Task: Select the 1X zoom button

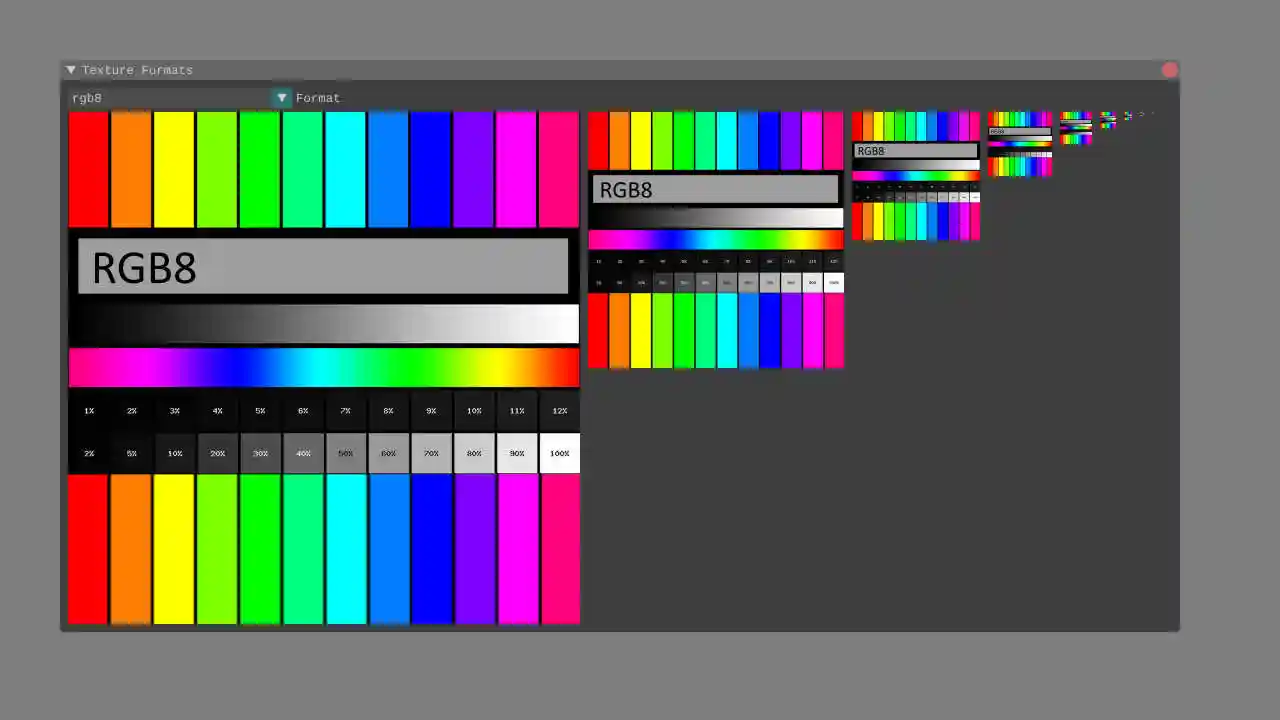Action: pyautogui.click(x=88, y=410)
